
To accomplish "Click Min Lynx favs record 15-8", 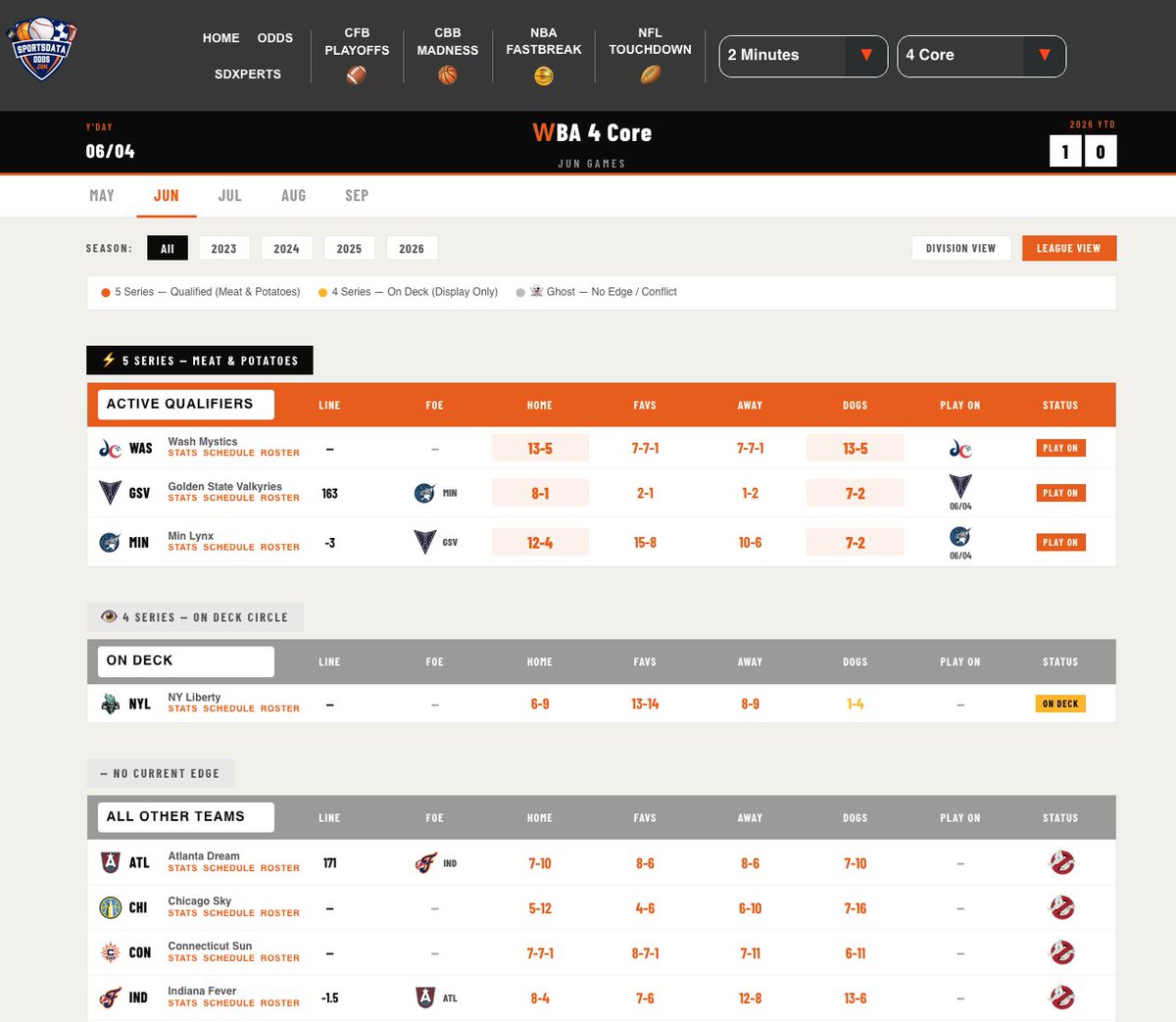I will (x=645, y=542).
